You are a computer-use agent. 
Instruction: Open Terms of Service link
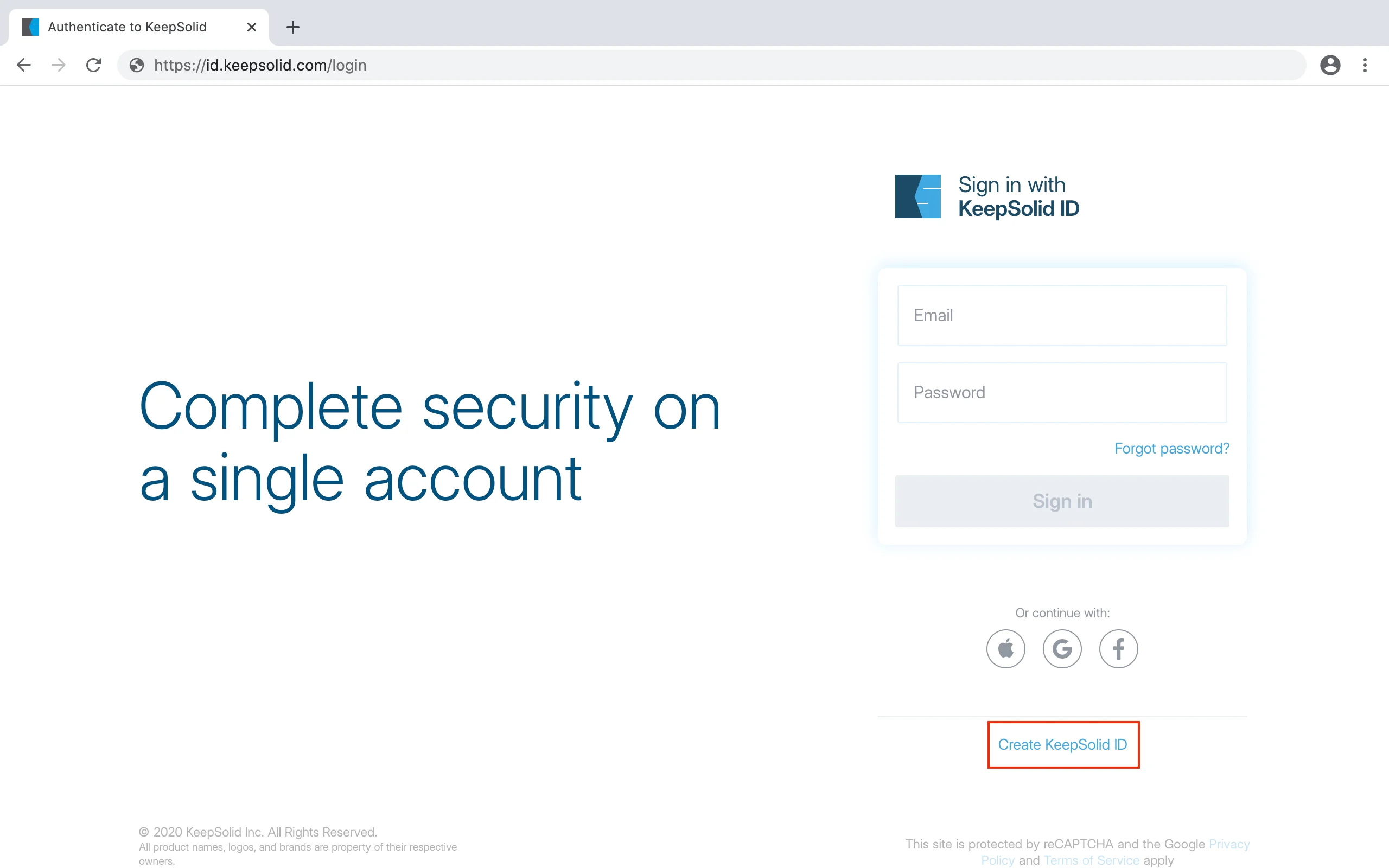click(x=1091, y=860)
